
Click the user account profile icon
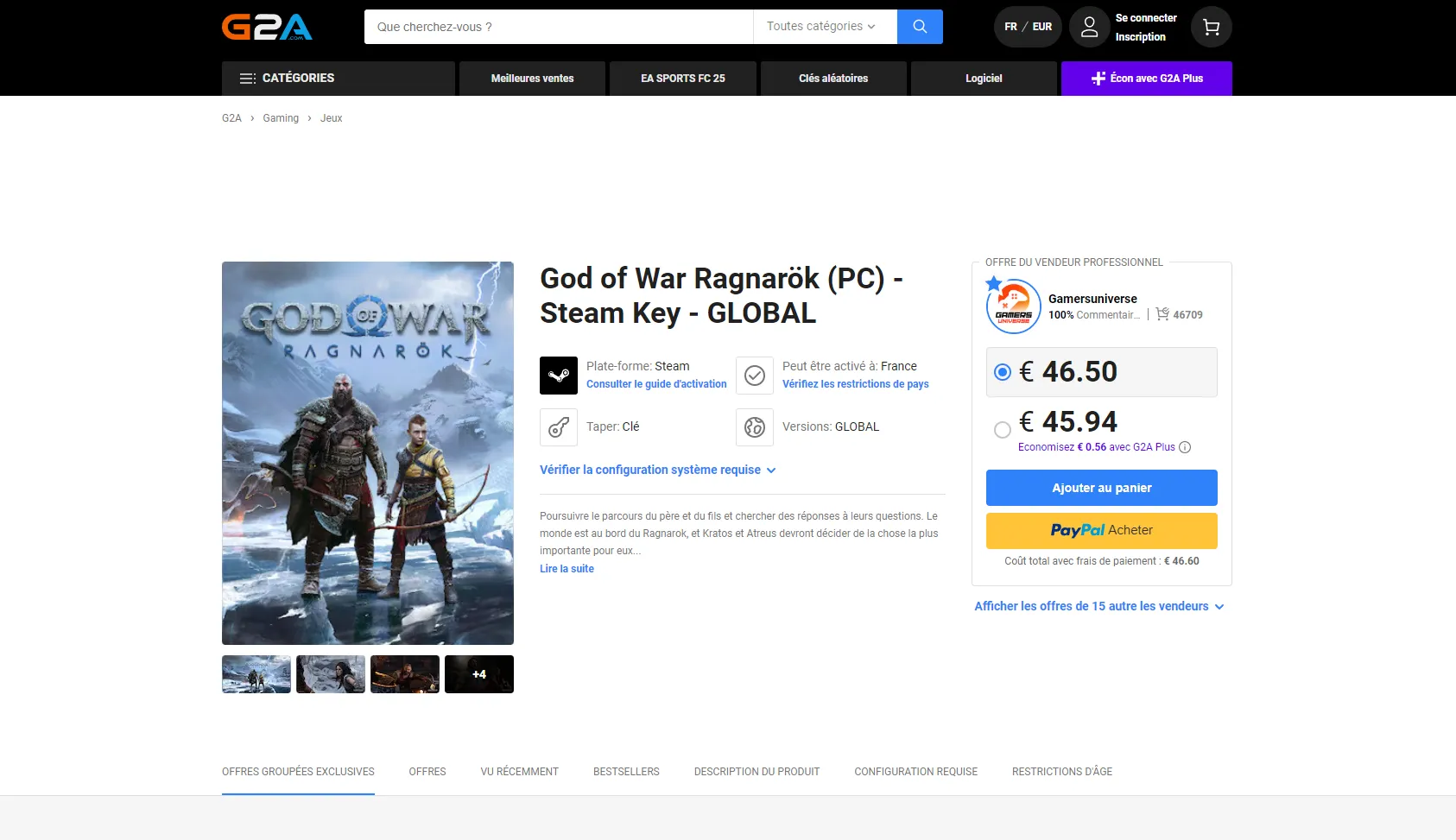[1090, 28]
